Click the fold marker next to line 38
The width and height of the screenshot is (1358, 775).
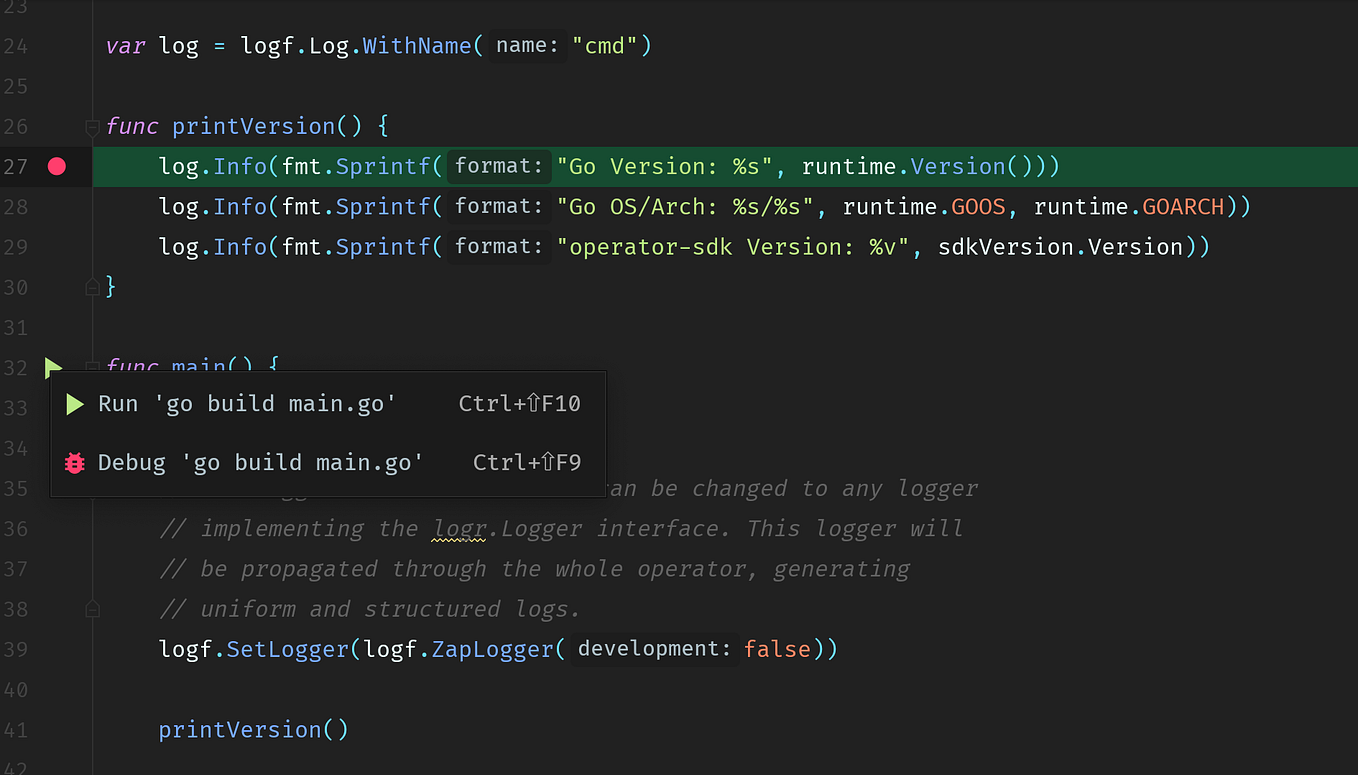[x=91, y=608]
